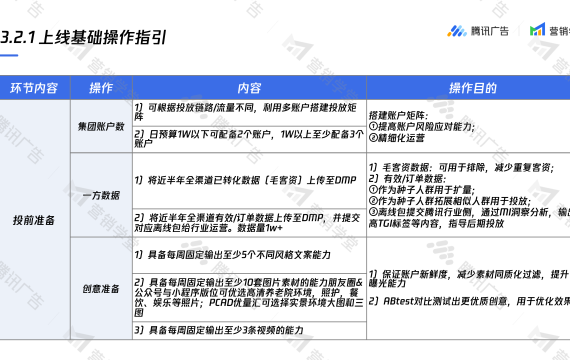This screenshot has width=570, height=360.
Task: Click the 环节内容 column header
Action: pyautogui.click(x=35, y=88)
